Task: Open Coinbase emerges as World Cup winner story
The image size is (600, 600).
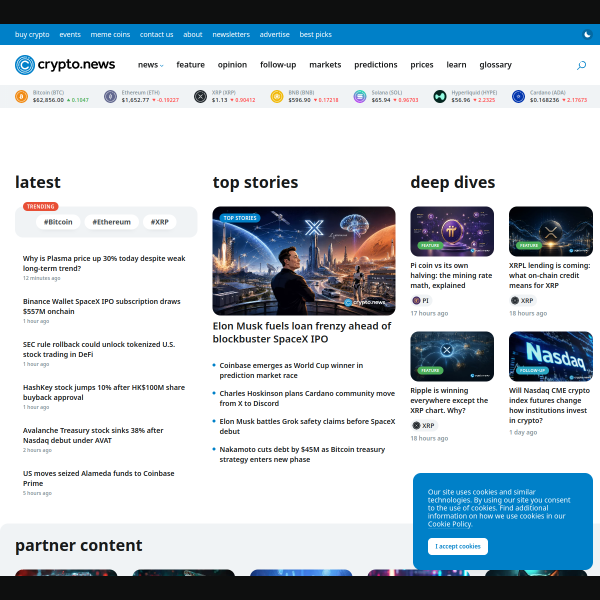Action: coord(291,370)
